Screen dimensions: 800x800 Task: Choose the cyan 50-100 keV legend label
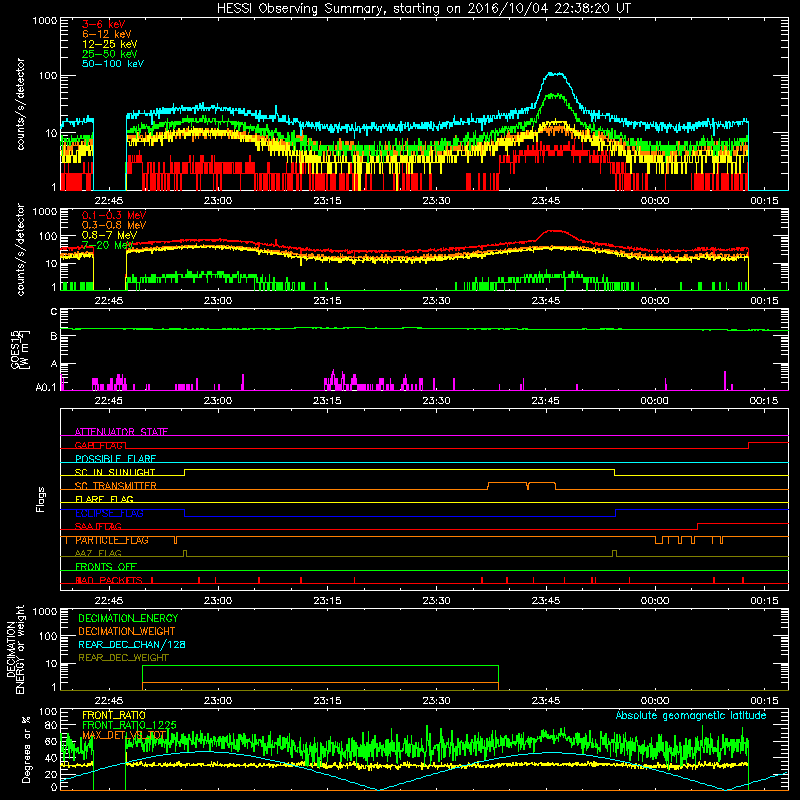tap(112, 64)
